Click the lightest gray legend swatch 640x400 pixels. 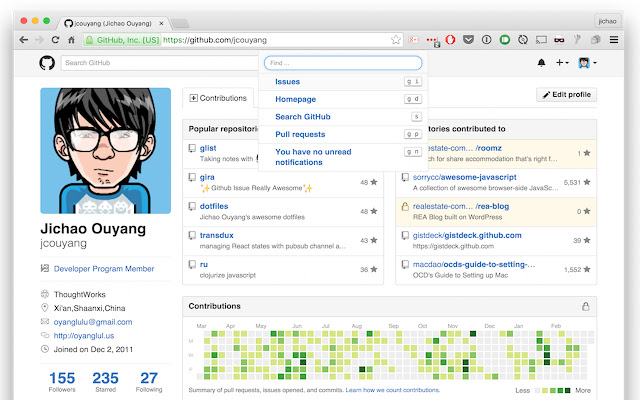coord(538,391)
